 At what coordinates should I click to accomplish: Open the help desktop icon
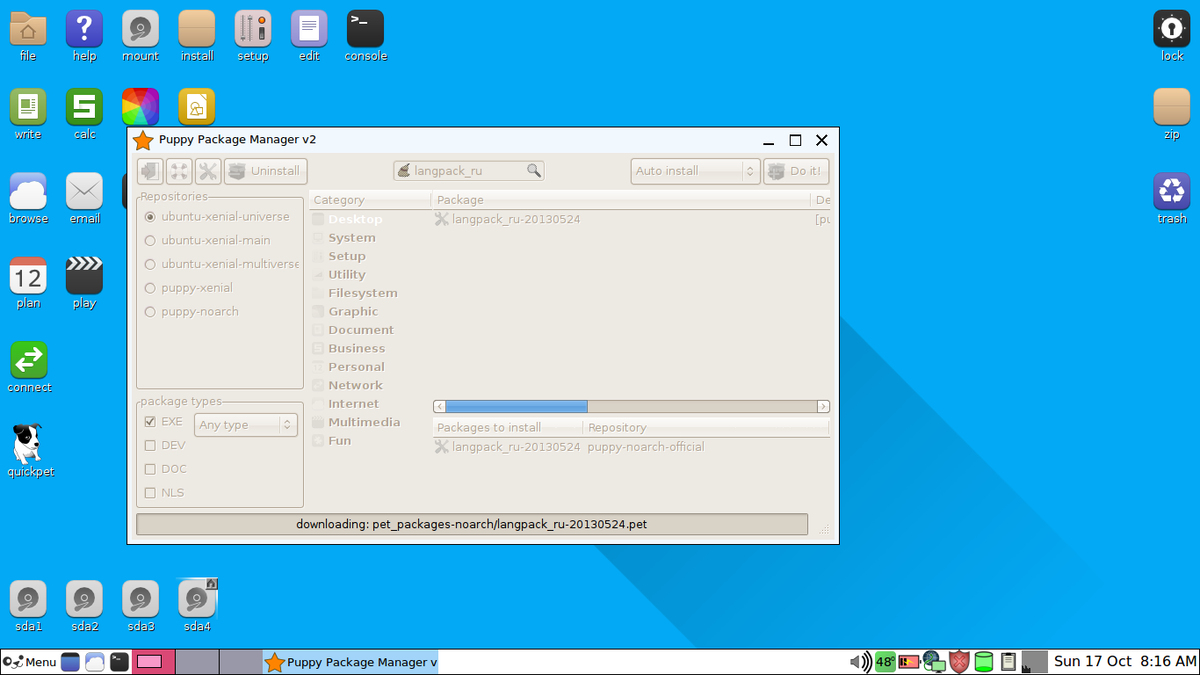(84, 36)
